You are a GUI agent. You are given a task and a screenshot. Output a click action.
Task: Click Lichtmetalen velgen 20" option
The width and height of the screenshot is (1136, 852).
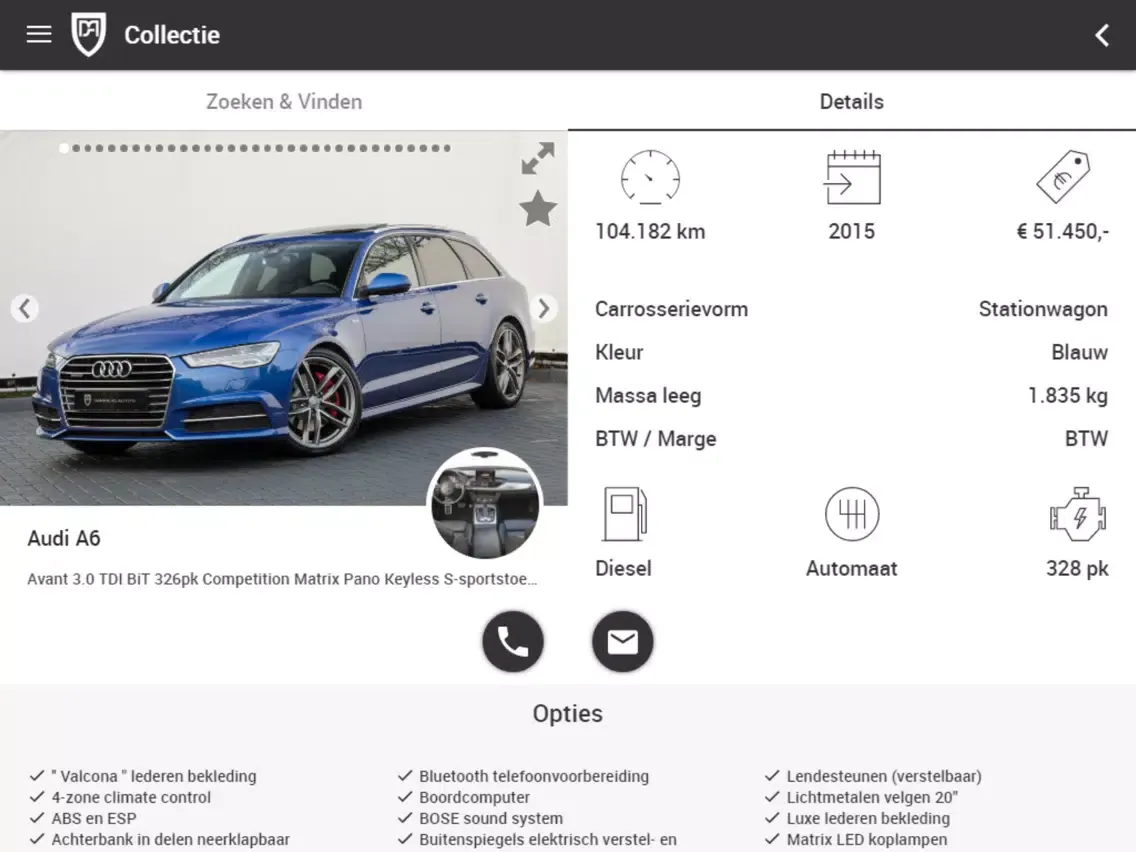click(872, 797)
